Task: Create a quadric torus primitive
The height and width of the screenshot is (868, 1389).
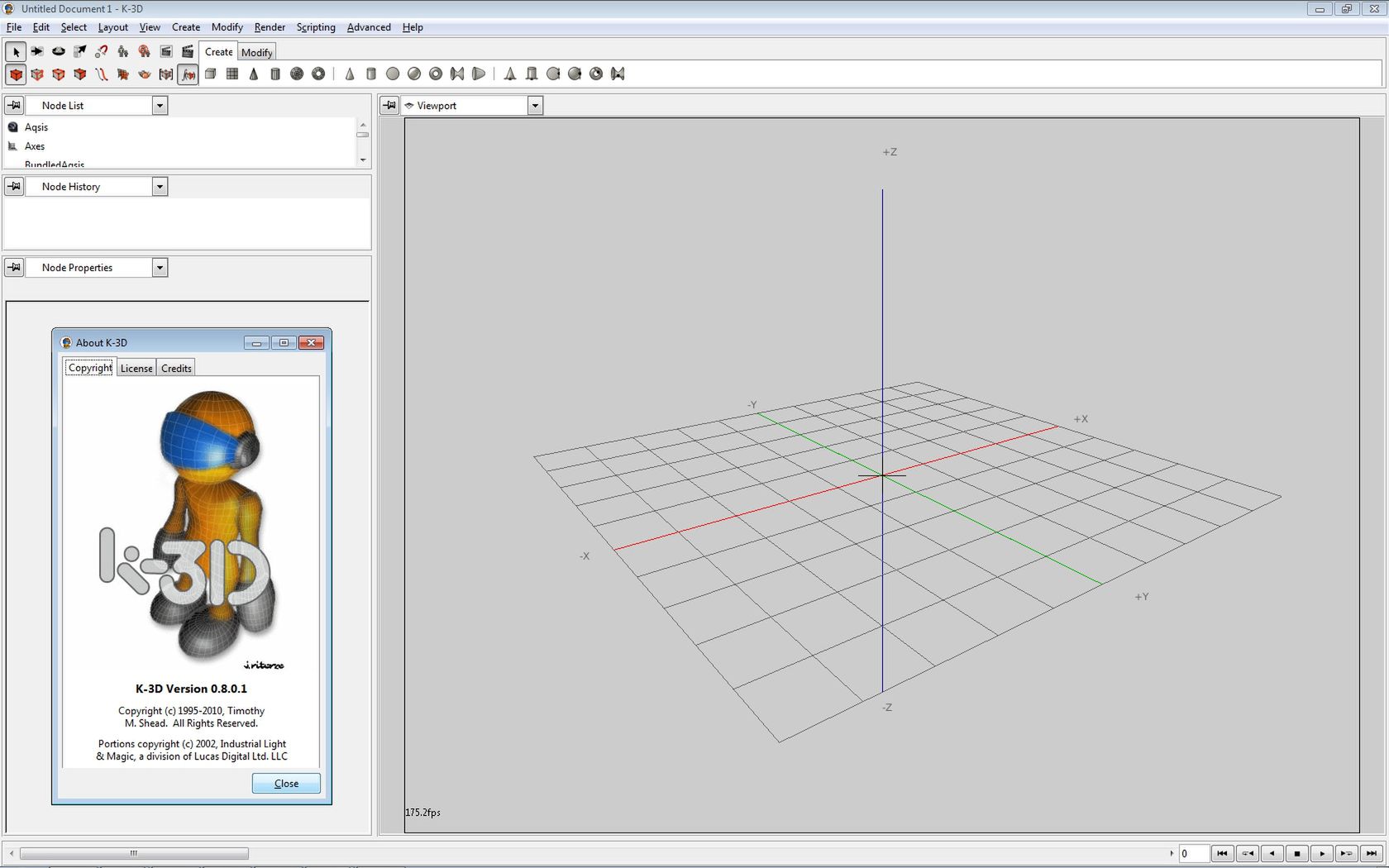Action: pos(436,74)
